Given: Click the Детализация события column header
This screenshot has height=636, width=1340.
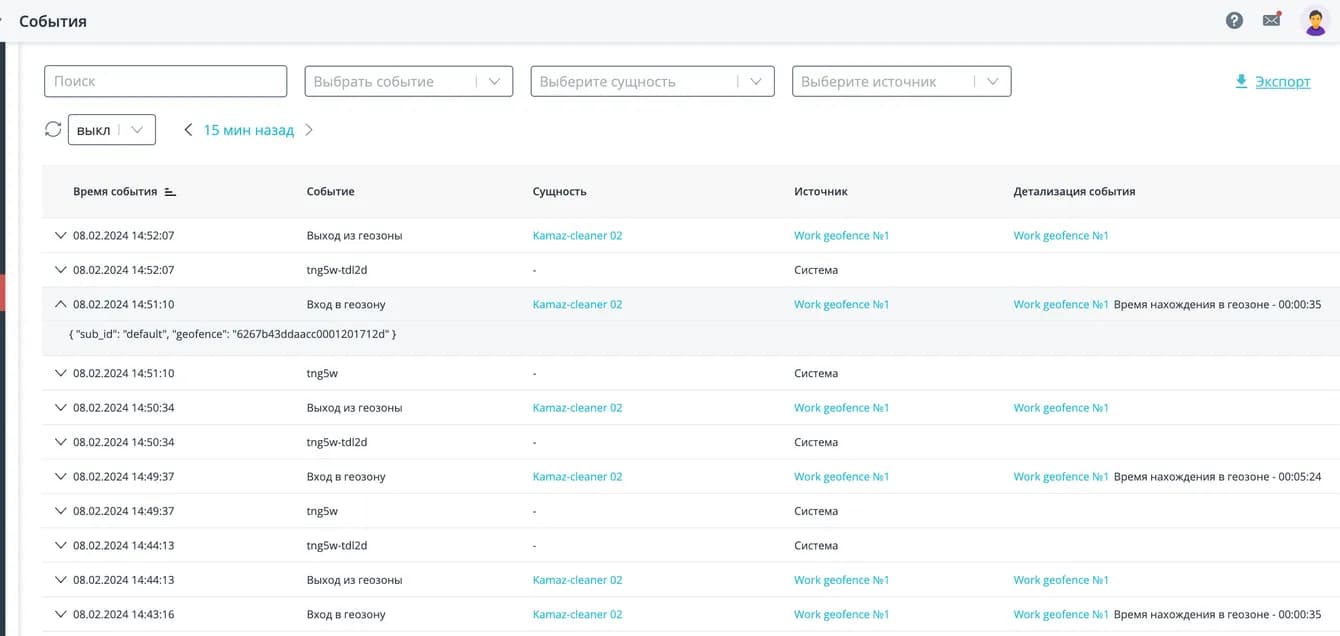Looking at the screenshot, I should pyautogui.click(x=1074, y=191).
